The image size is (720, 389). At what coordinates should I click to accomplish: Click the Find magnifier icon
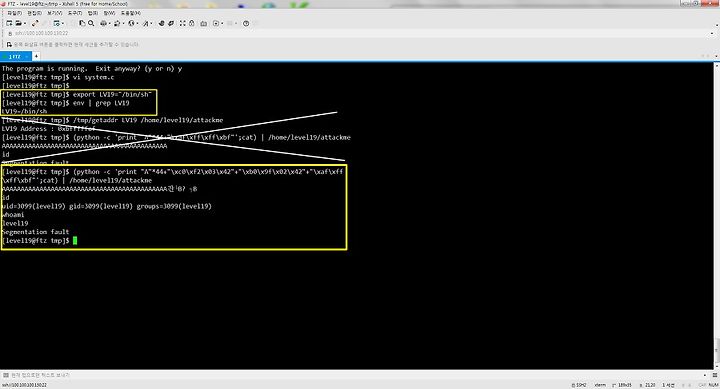point(91,23)
